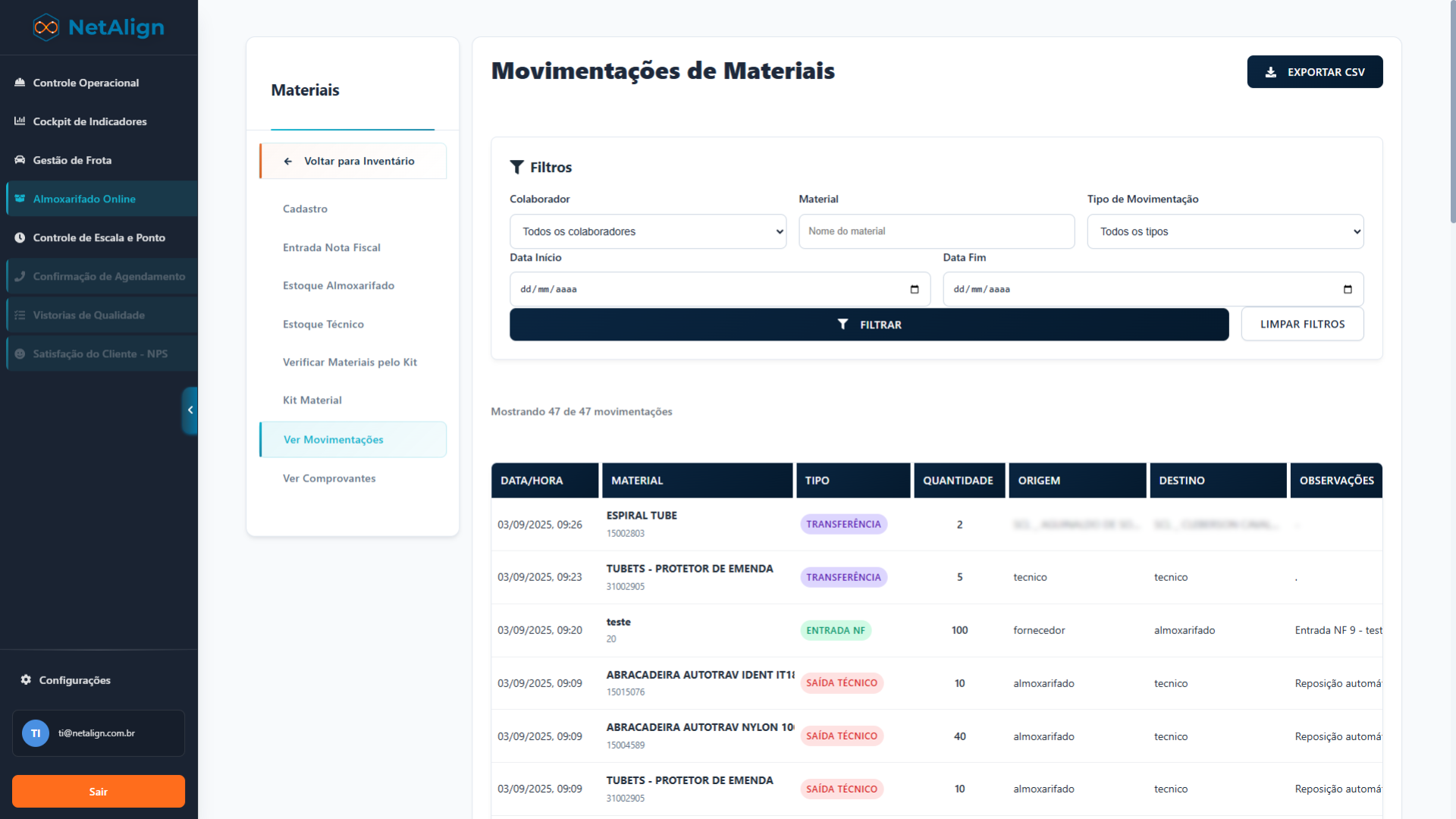
Task: Open the Colaborador dropdown
Action: pyautogui.click(x=648, y=231)
